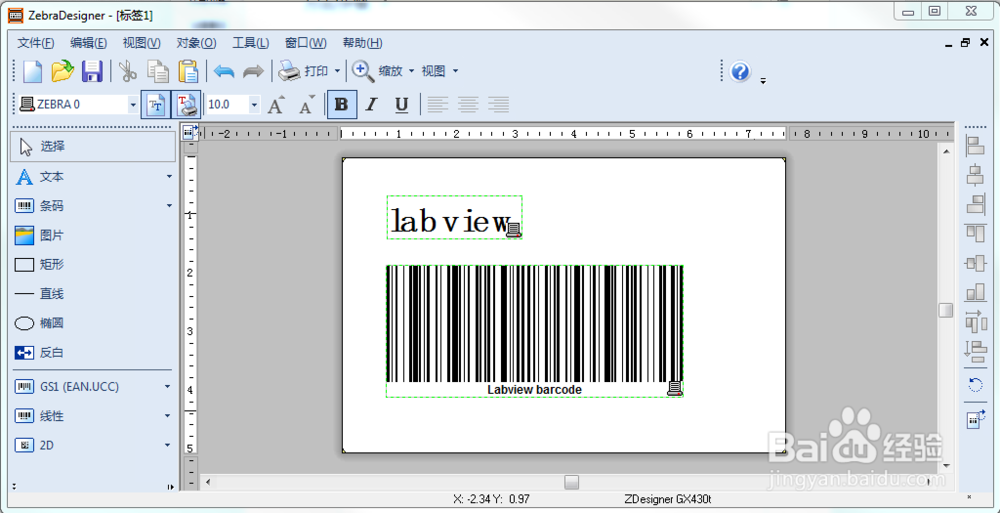The image size is (1000, 513).
Task: Open the 窗口(W) menu
Action: (x=305, y=43)
